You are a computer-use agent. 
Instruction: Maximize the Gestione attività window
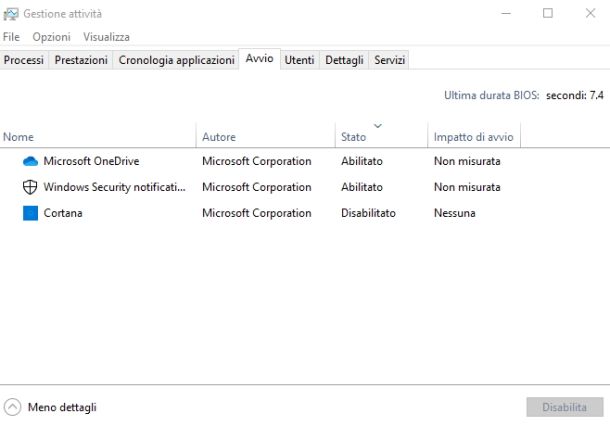coord(548,13)
